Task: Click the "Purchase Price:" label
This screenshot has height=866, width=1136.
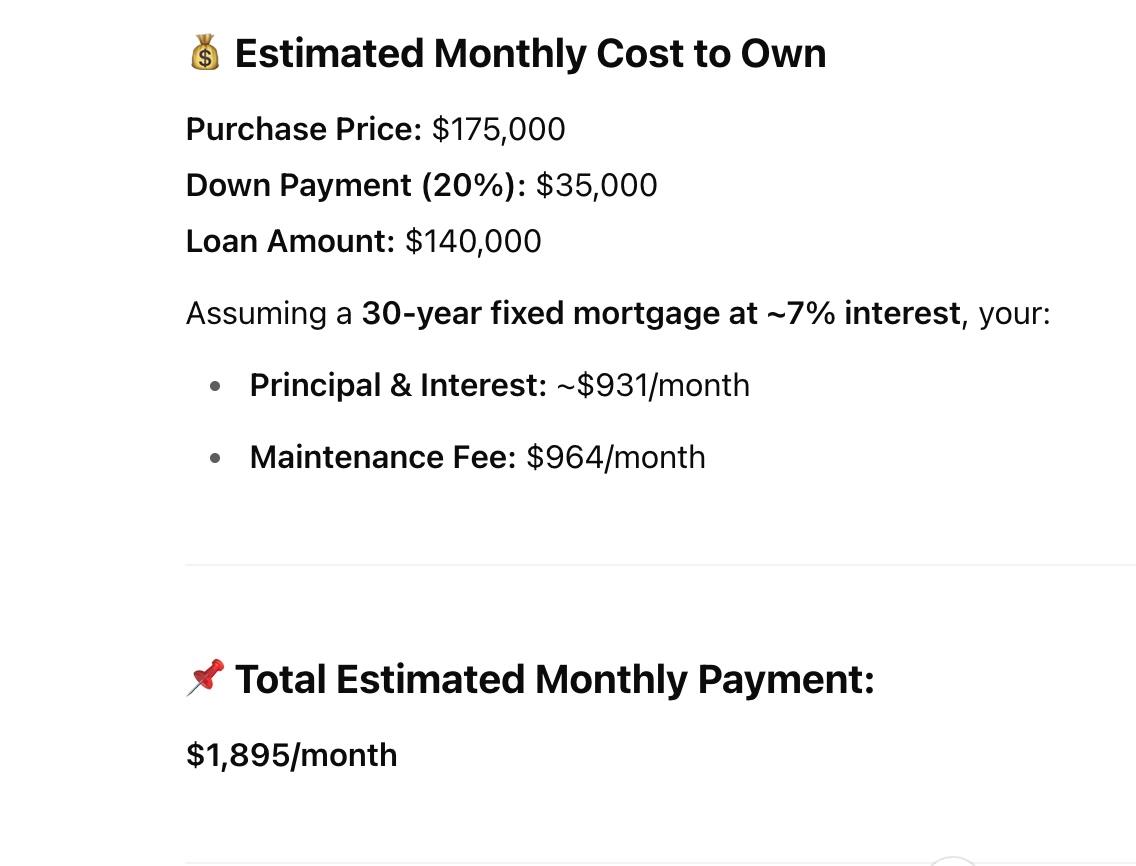Action: (x=304, y=129)
